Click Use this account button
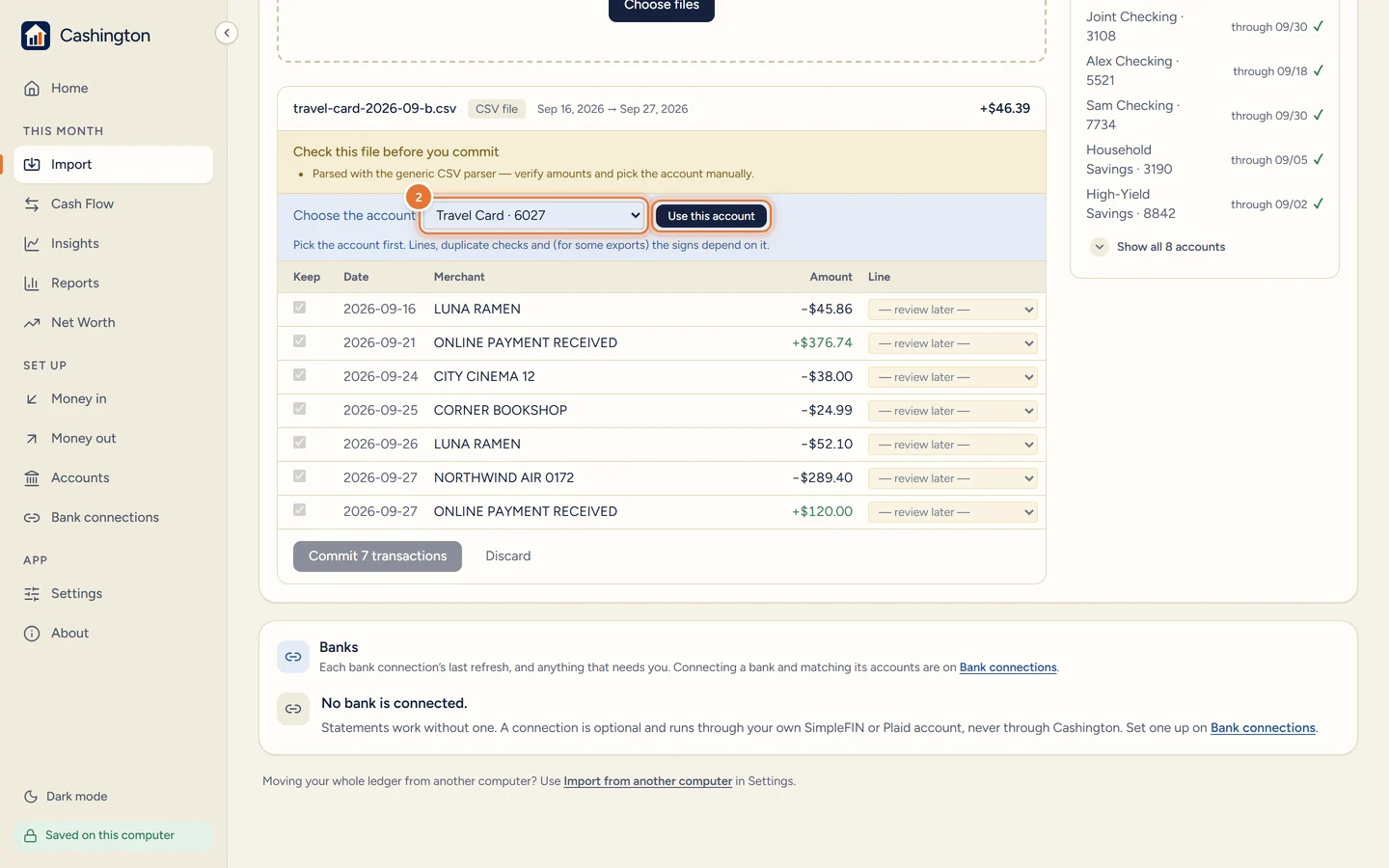This screenshot has height=868, width=1389. (x=712, y=216)
